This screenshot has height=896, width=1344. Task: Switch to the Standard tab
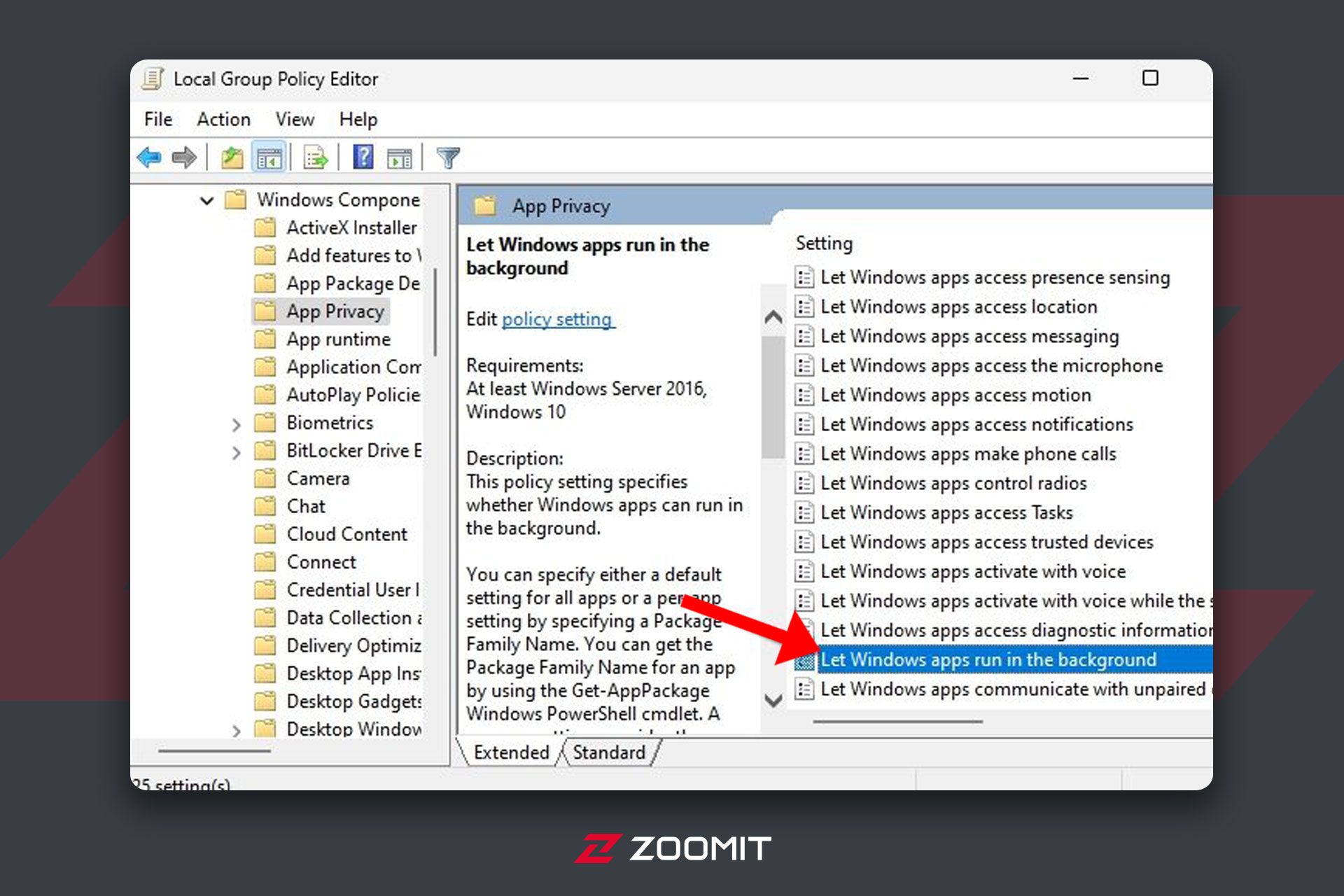[609, 752]
